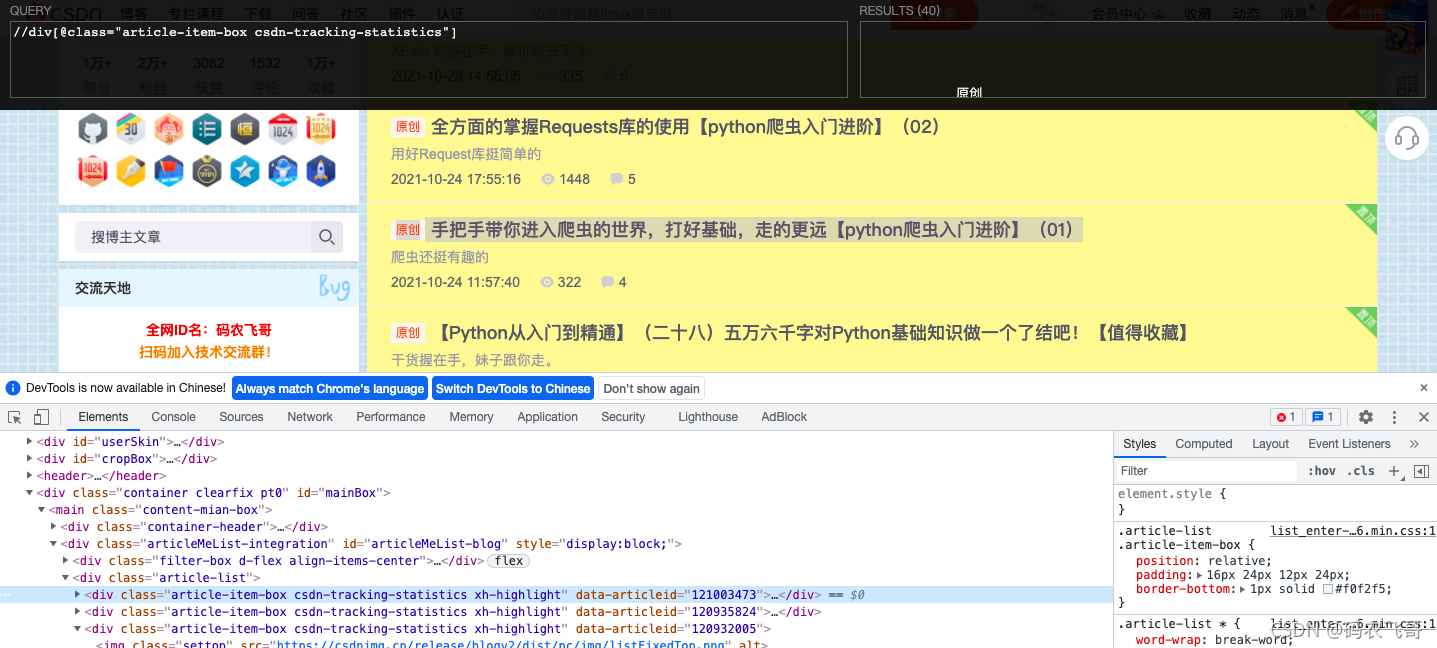Collapse the content-mian-box main node
Screen dimensions: 1437x648
pyautogui.click(x=42, y=510)
